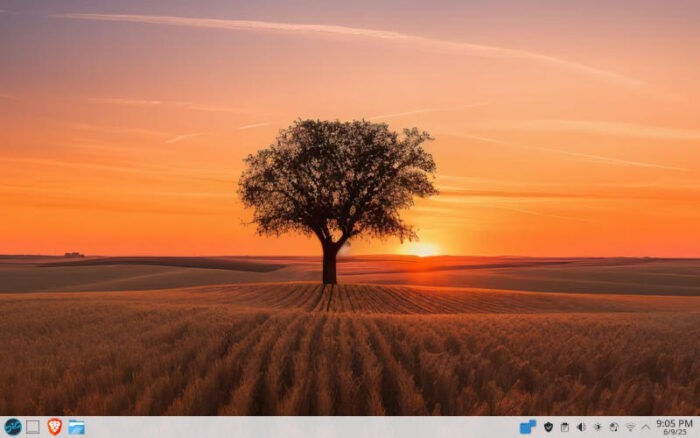
Task: Open the globe tray icon
Action: (x=614, y=427)
